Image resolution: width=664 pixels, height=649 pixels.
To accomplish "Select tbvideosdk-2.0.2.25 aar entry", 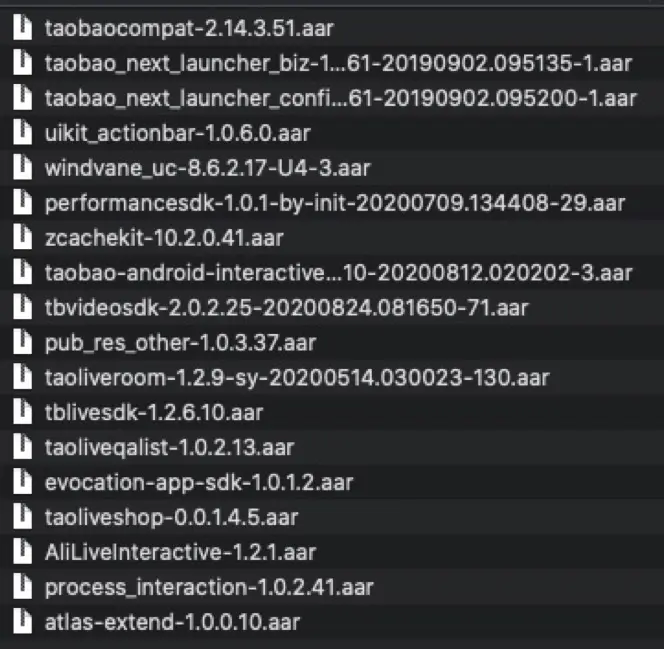I will click(x=286, y=308).
